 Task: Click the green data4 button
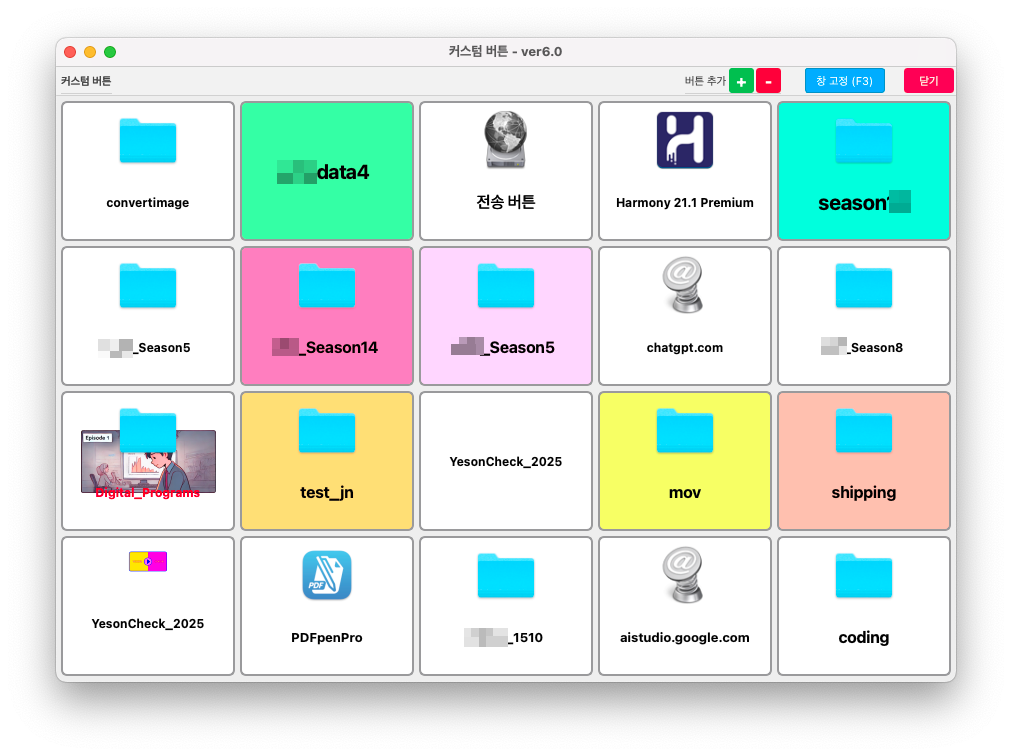coord(327,171)
